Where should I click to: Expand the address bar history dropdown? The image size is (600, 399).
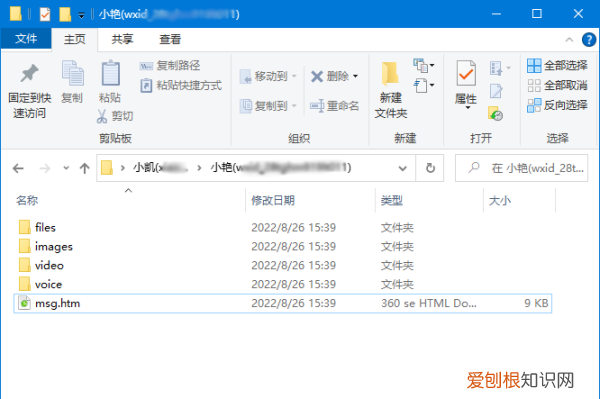tap(402, 168)
